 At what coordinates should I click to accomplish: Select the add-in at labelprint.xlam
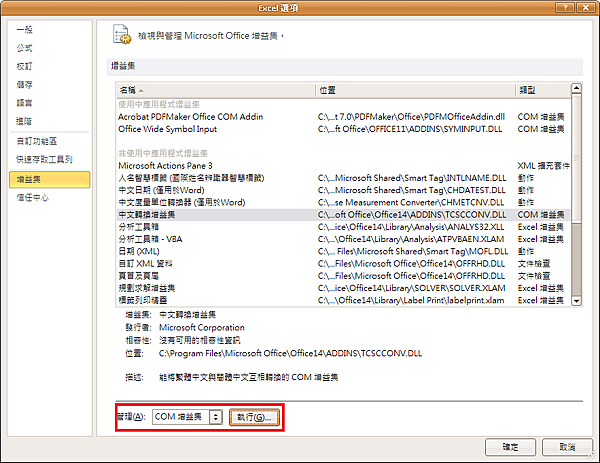pyautogui.click(x=343, y=300)
